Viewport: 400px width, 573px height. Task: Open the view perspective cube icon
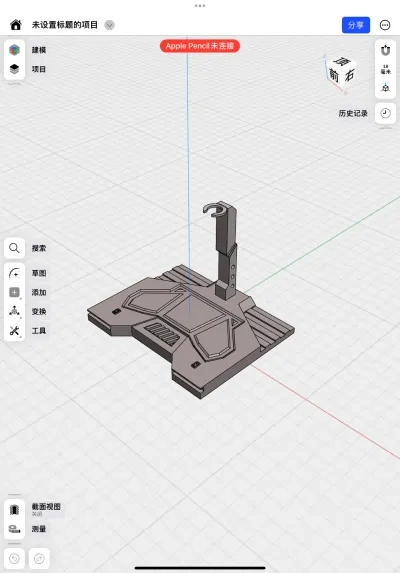385,88
